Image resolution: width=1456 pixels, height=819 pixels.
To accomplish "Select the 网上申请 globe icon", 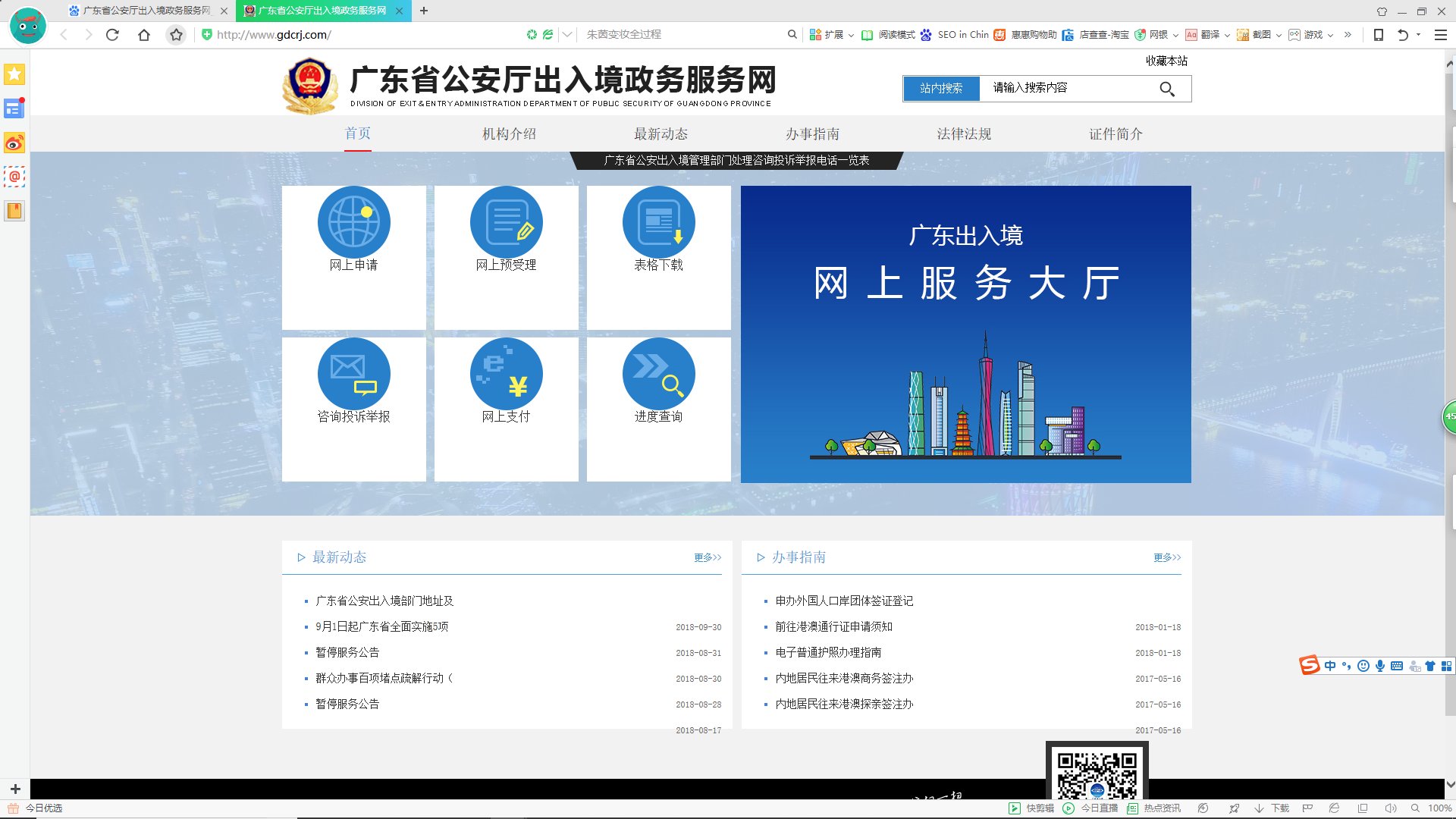I will tap(353, 222).
